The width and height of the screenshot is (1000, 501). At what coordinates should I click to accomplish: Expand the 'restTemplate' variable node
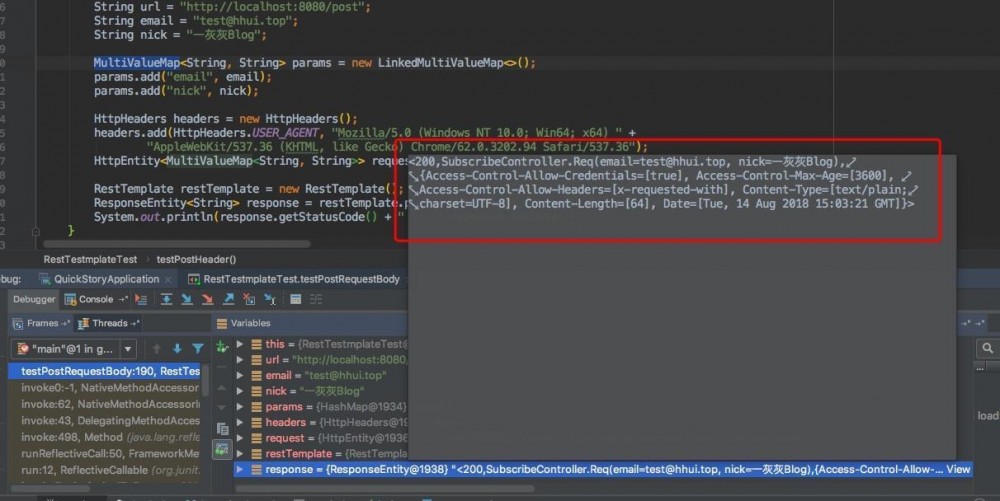click(x=240, y=454)
